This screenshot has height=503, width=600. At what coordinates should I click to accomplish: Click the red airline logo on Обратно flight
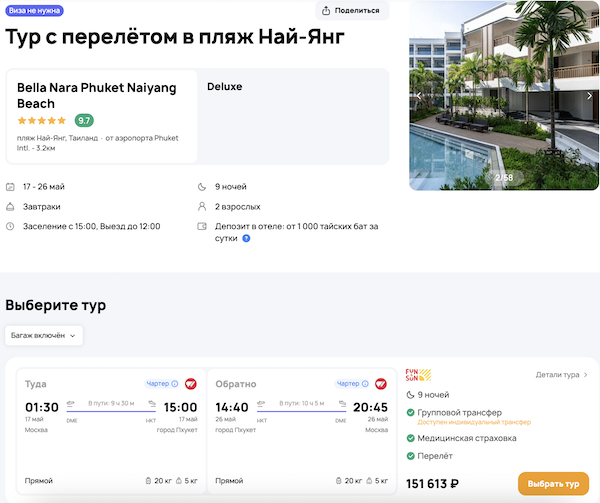pyautogui.click(x=381, y=383)
